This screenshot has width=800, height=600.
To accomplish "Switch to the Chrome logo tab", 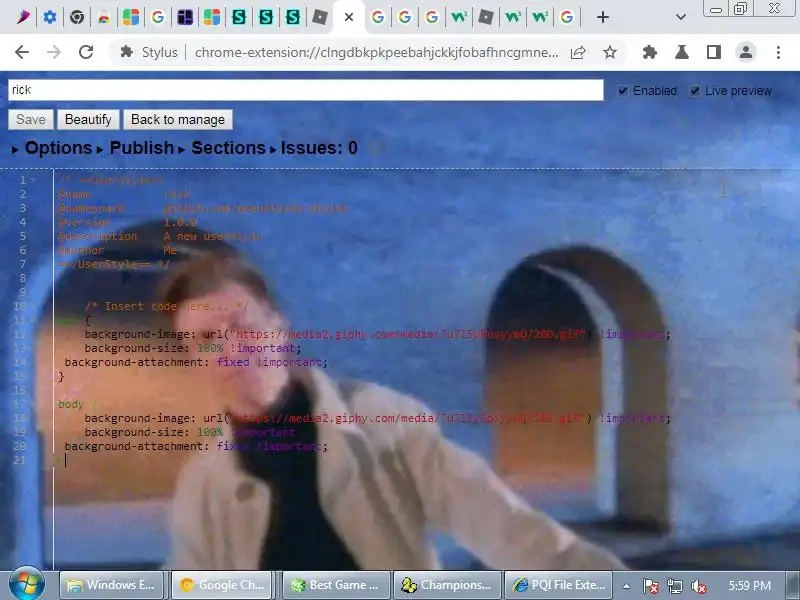I will point(77,17).
